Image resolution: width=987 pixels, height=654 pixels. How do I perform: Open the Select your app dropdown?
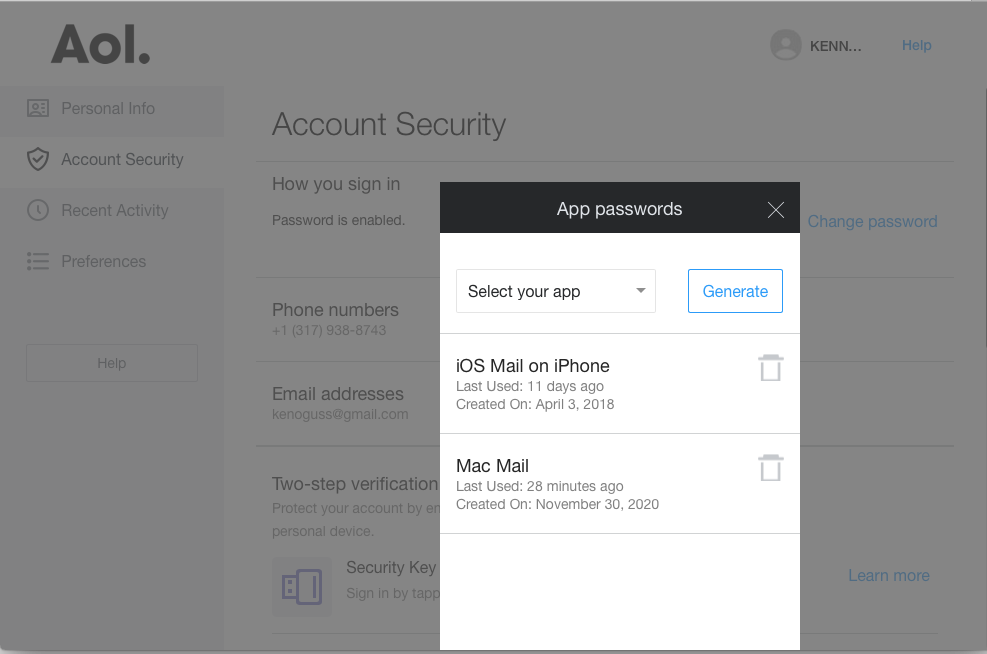click(x=556, y=291)
